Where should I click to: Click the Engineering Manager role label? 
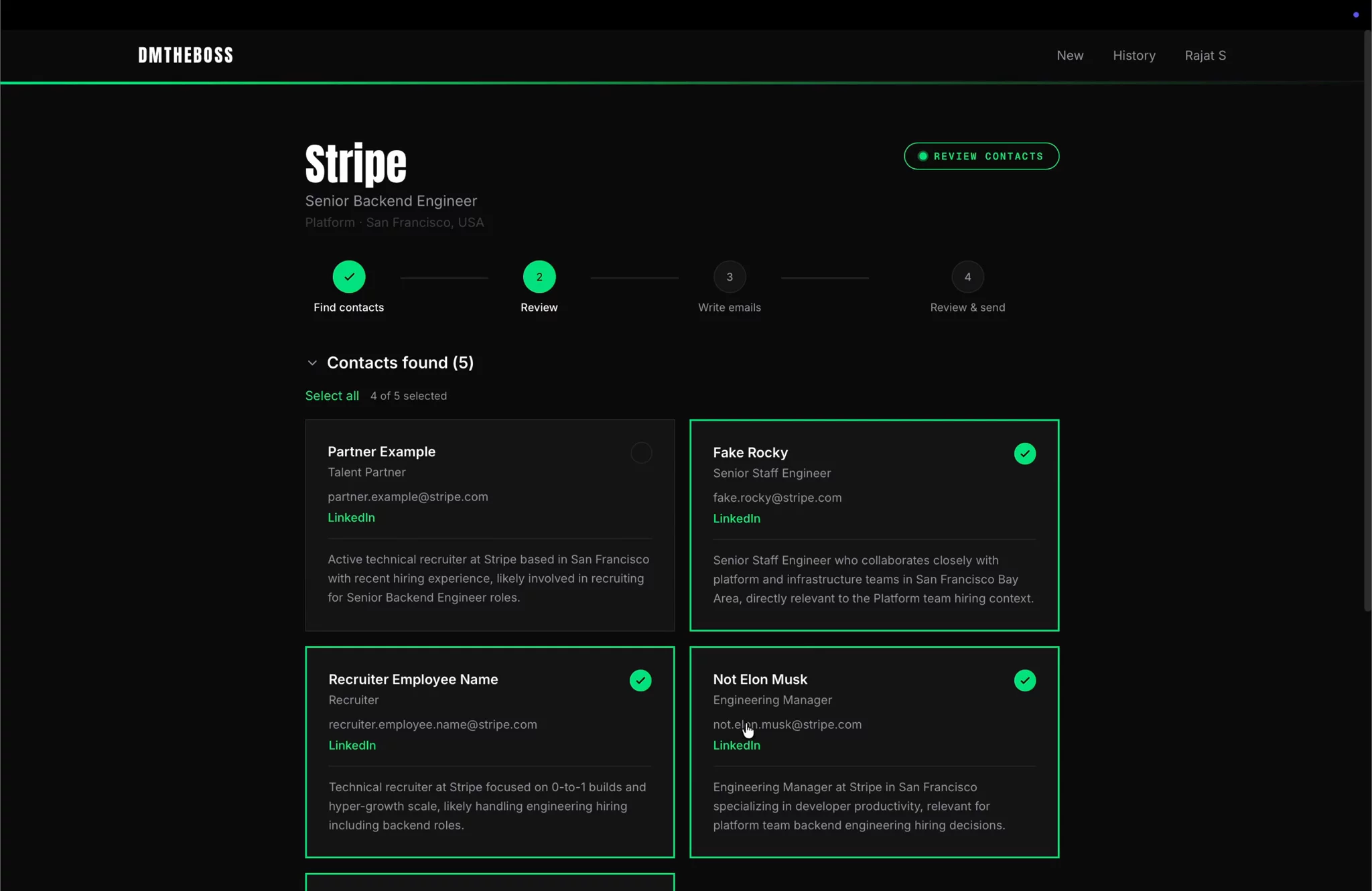tap(772, 700)
